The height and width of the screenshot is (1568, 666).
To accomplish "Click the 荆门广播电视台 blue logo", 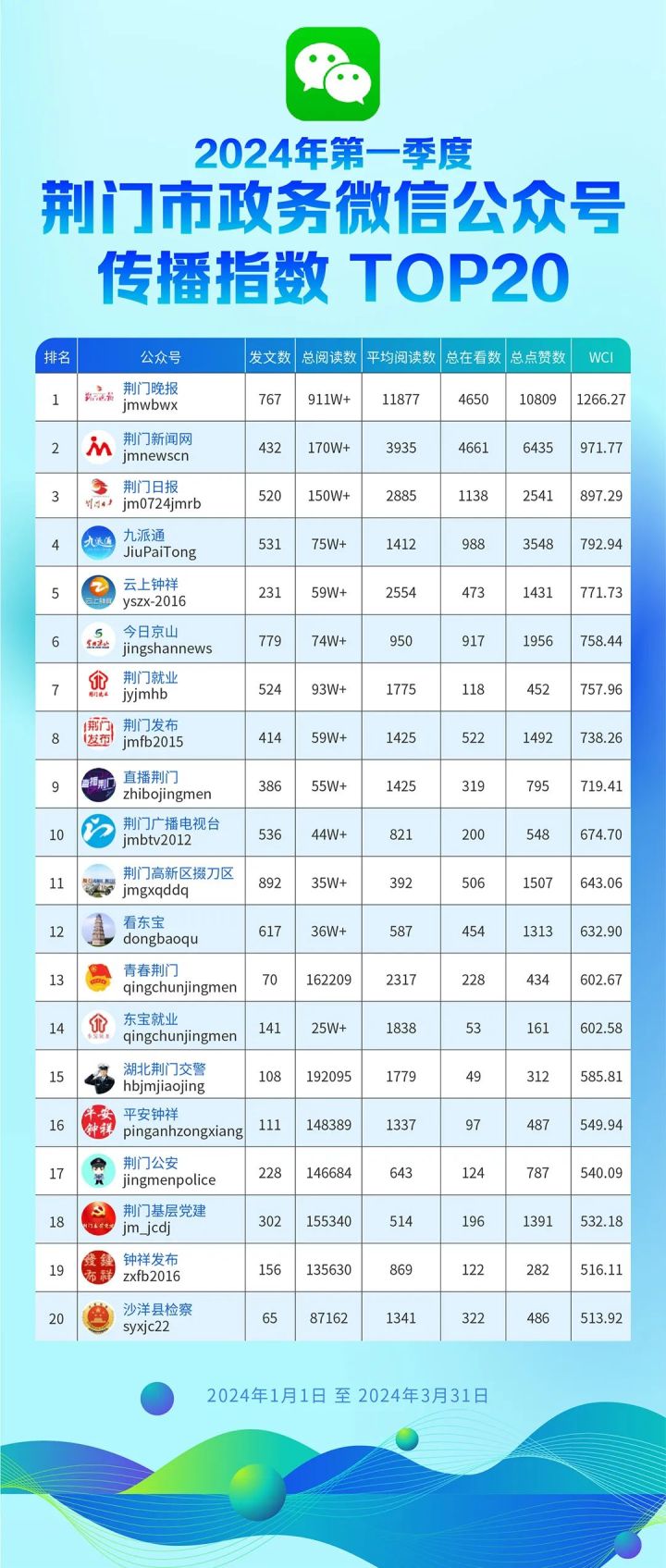I will click(99, 833).
